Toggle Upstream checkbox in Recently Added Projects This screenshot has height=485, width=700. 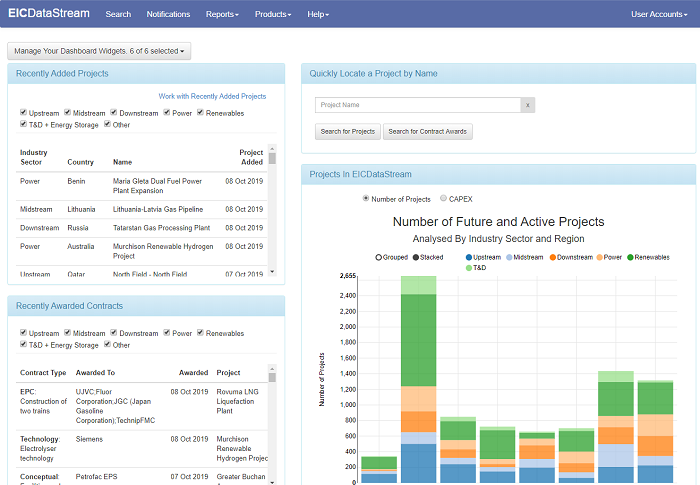[x=23, y=112]
